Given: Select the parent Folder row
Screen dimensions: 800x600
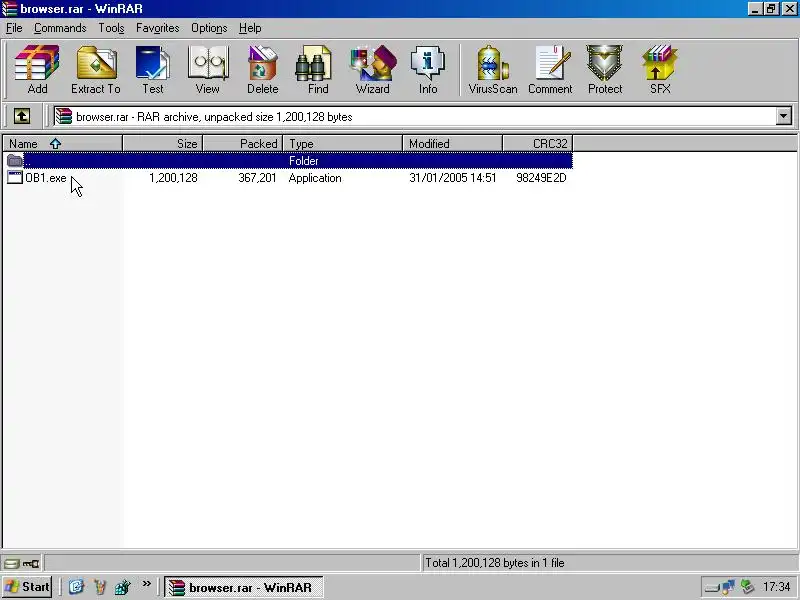Looking at the screenshot, I should point(288,161).
